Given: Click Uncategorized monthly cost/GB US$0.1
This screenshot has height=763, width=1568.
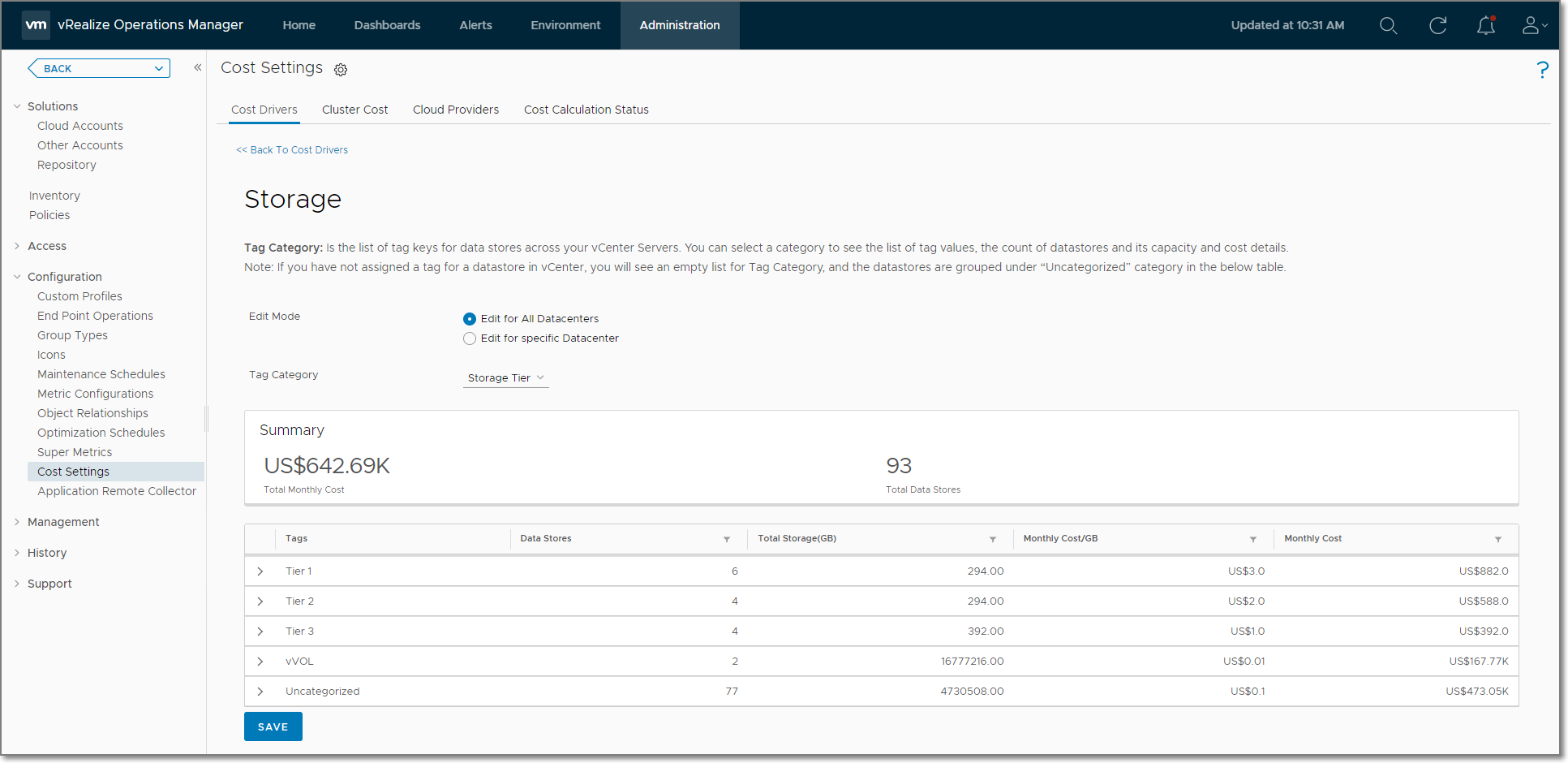Looking at the screenshot, I should click(1248, 692).
